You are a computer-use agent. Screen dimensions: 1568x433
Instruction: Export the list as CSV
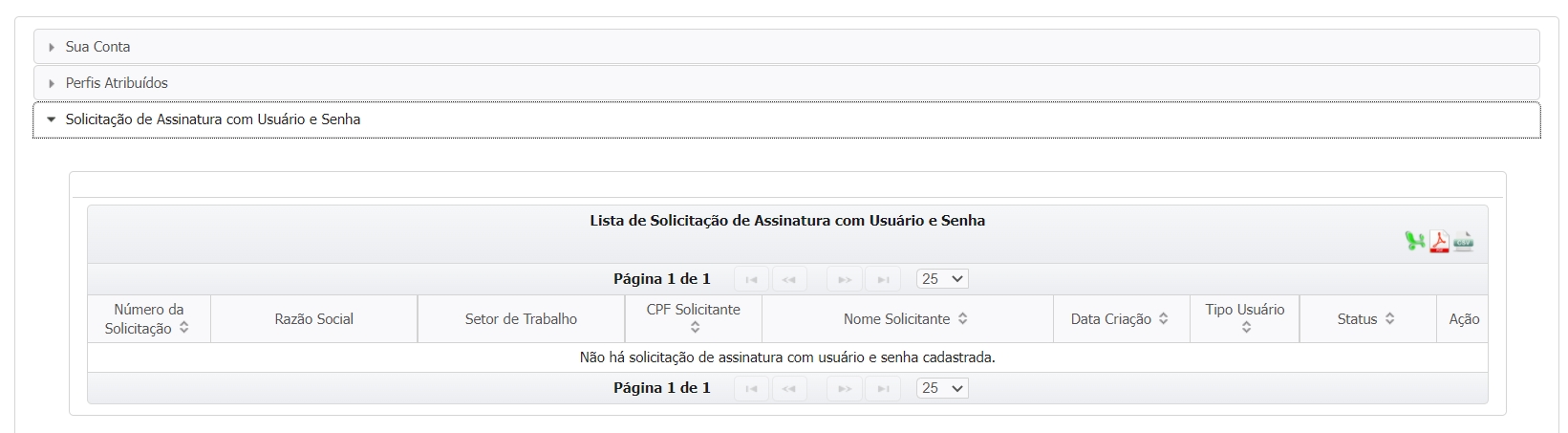1463,242
